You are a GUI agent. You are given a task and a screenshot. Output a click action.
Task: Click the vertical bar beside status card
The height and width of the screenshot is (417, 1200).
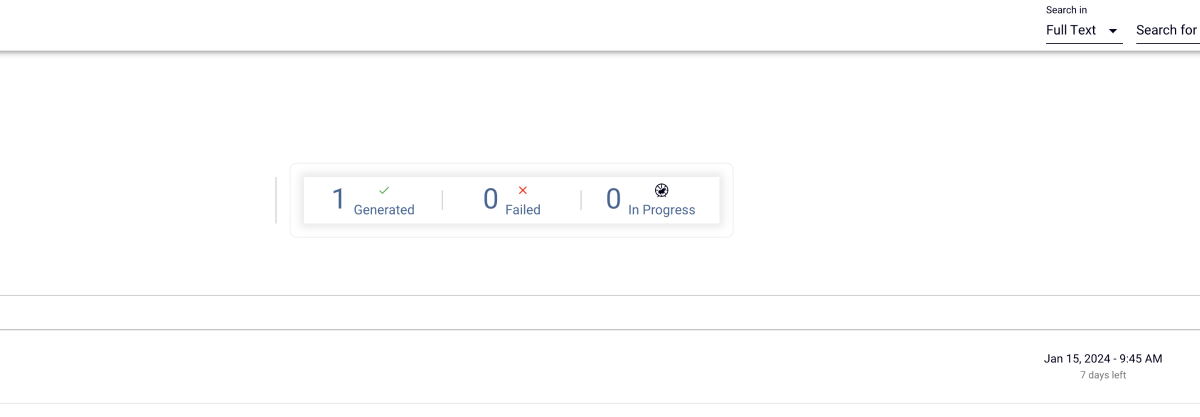276,200
